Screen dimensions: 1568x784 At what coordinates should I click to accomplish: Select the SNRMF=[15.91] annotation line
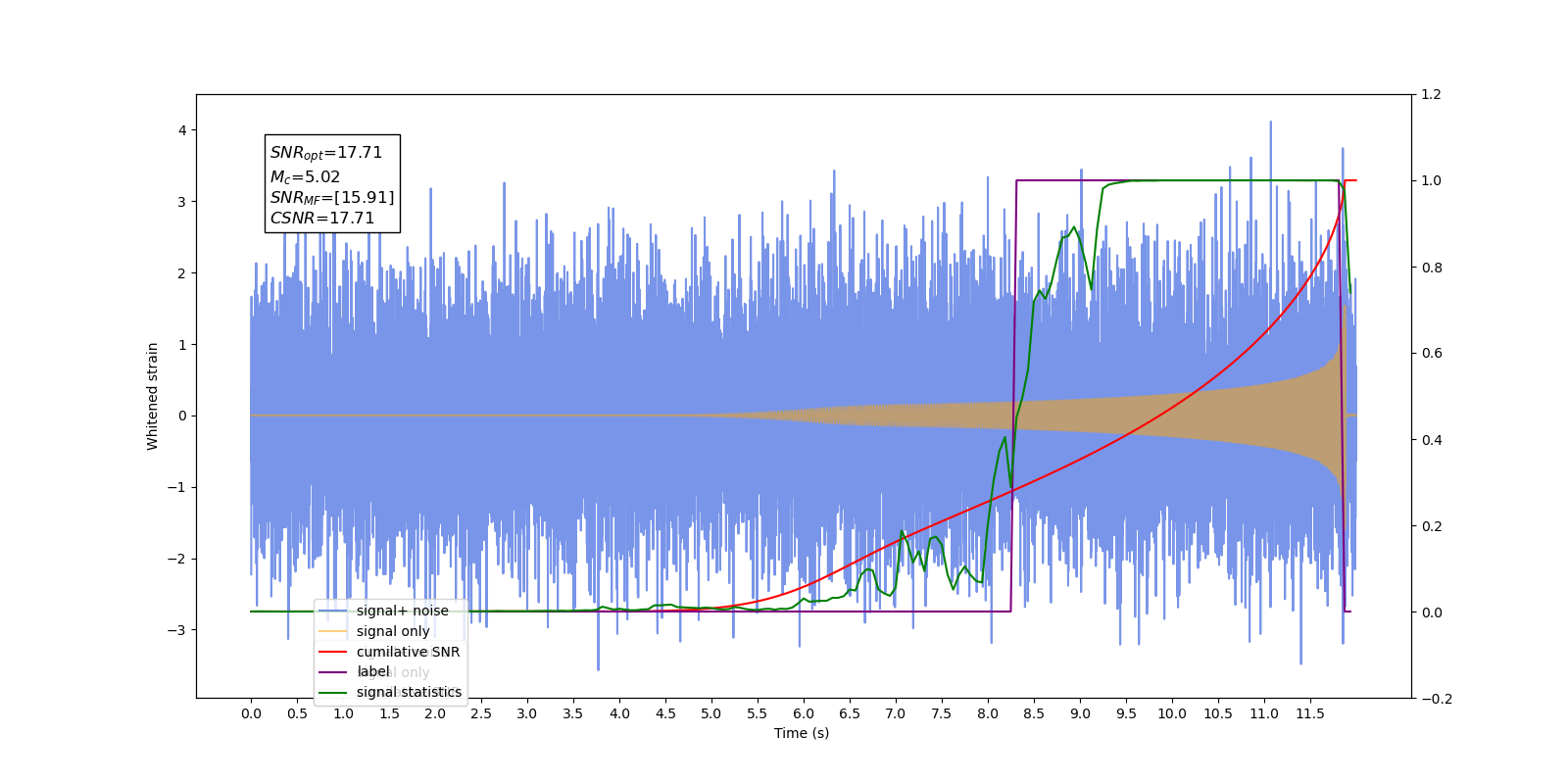pyautogui.click(x=332, y=198)
